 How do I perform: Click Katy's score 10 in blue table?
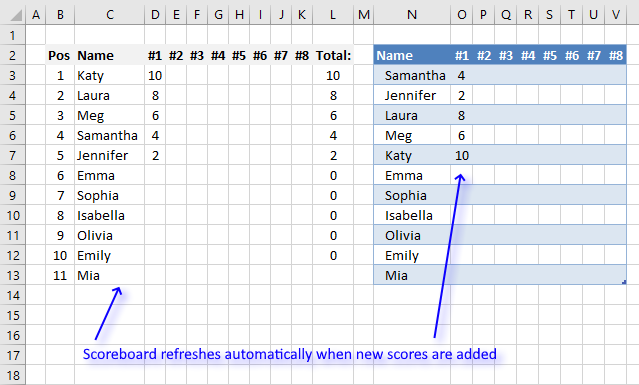click(461, 156)
